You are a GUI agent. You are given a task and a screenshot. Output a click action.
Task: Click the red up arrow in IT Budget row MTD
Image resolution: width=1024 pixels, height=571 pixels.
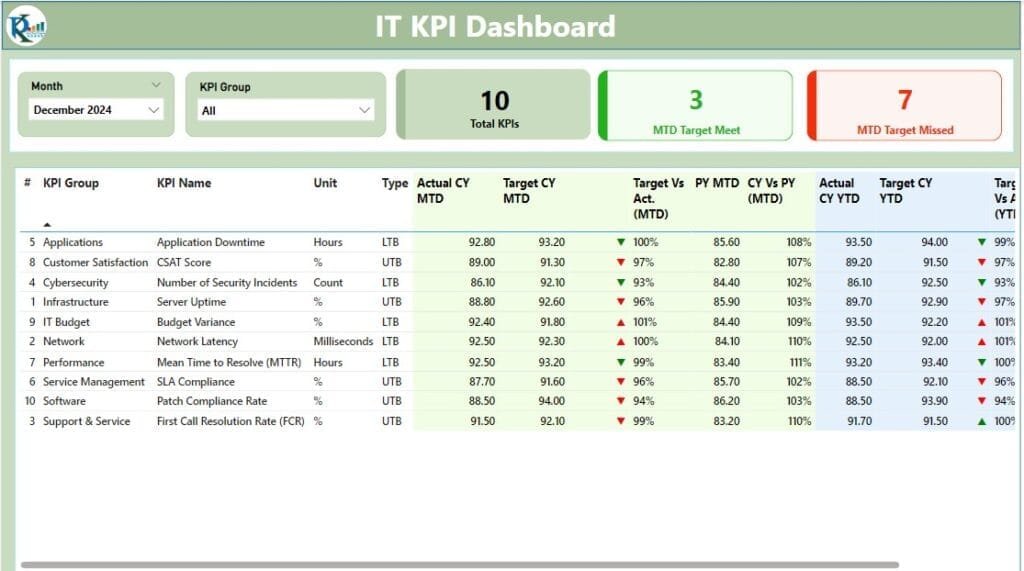tap(621, 322)
